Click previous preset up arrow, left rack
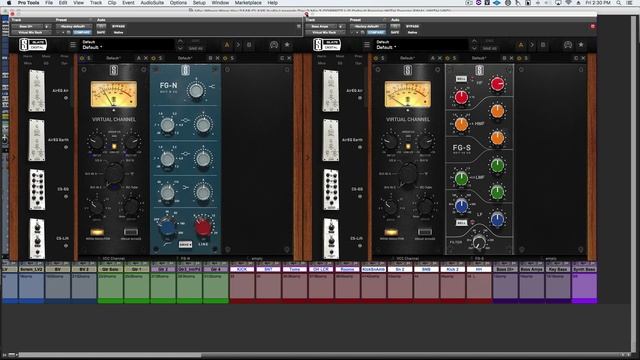640x360 pixels. click(180, 42)
